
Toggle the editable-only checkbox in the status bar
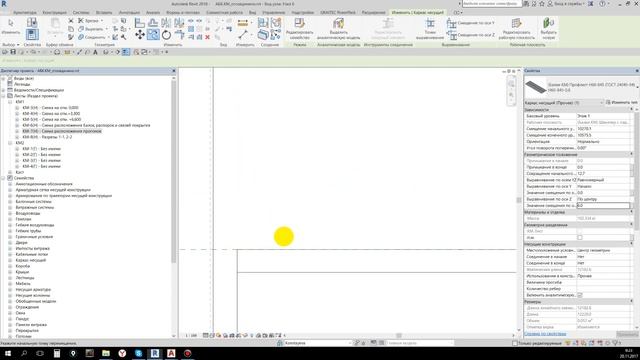[515, 343]
